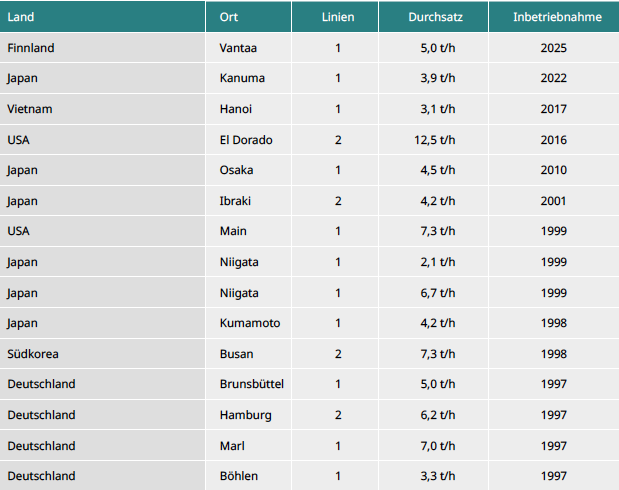Select the Kumamoto cell
Screen dimensions: 619x490
[250, 323]
